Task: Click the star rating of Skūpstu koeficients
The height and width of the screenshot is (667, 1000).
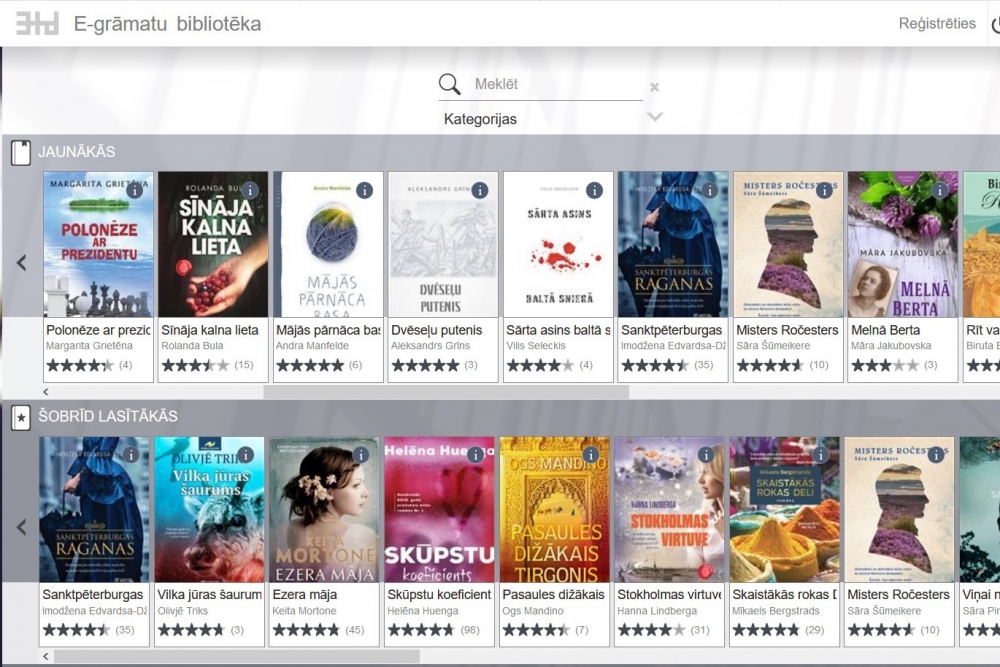Action: click(x=421, y=630)
